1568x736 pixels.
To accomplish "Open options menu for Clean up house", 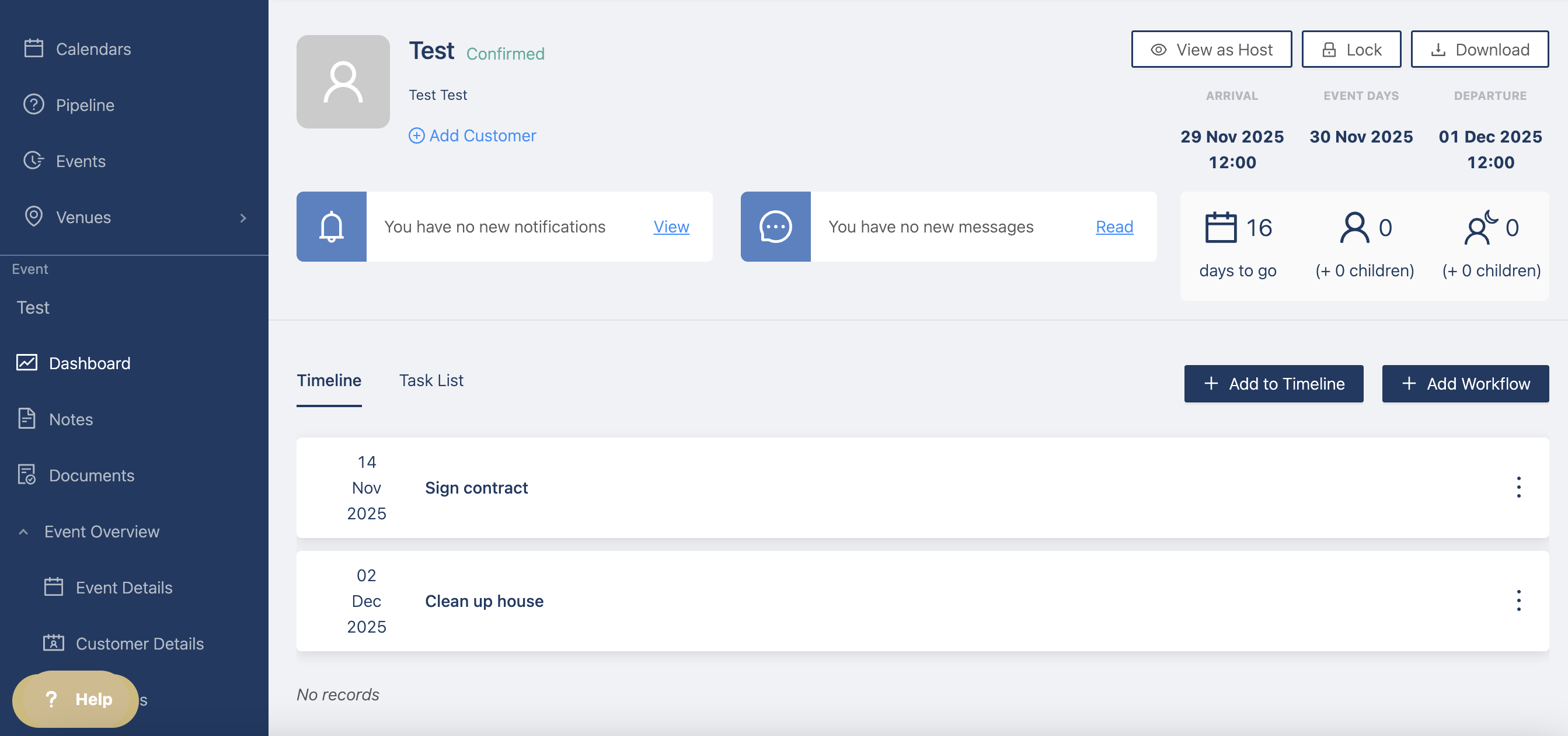I will tap(1518, 600).
